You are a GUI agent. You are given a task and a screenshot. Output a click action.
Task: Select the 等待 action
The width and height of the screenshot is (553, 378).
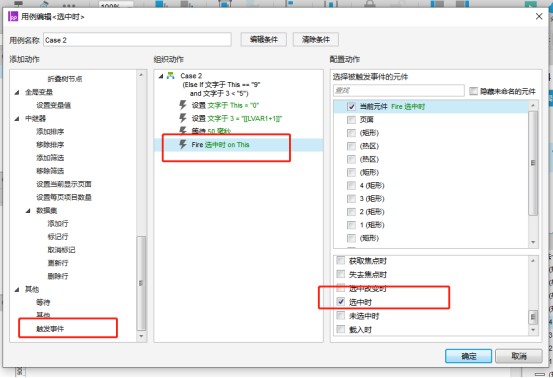[43, 303]
